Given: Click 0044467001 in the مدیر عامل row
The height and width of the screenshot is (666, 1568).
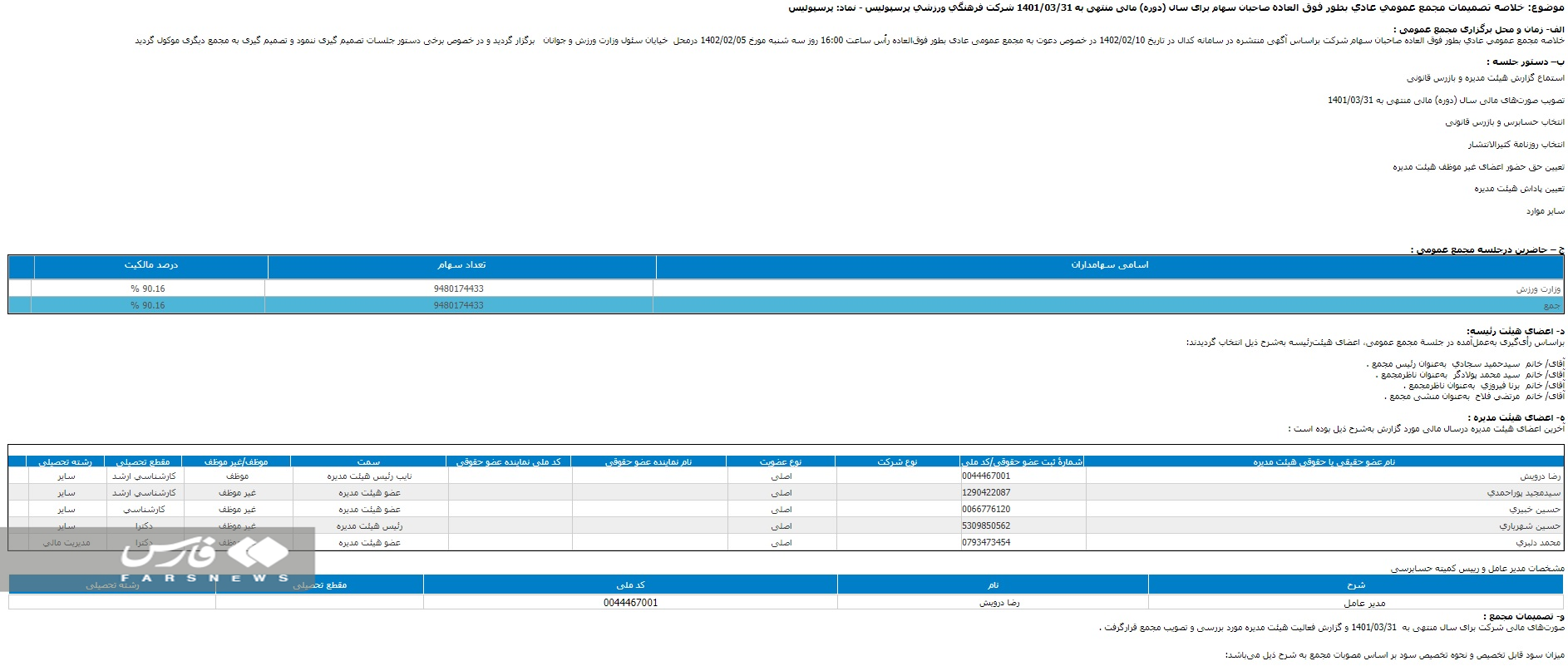Looking at the screenshot, I should pyautogui.click(x=630, y=603).
